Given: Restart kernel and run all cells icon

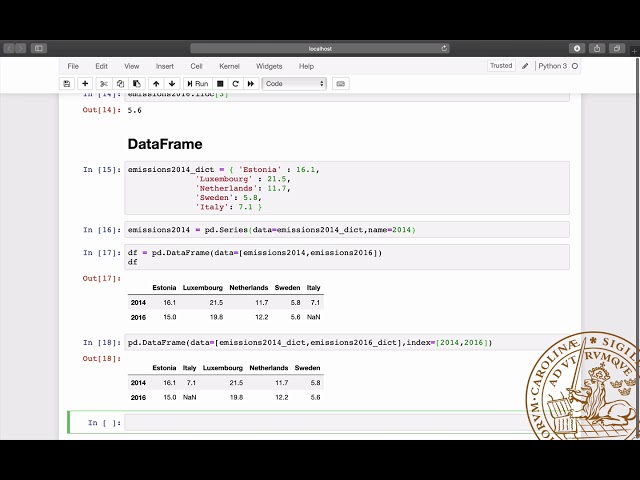Looking at the screenshot, I should (251, 84).
